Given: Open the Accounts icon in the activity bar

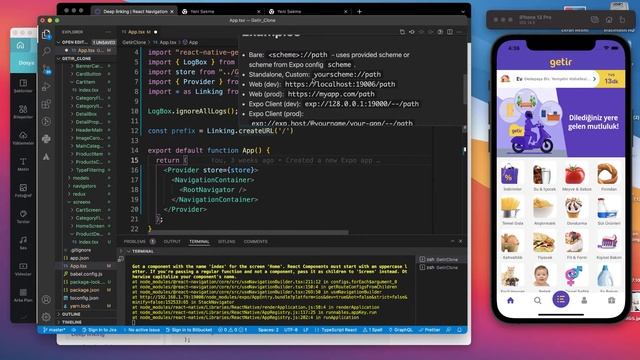Looking at the screenshot, I should 46,300.
